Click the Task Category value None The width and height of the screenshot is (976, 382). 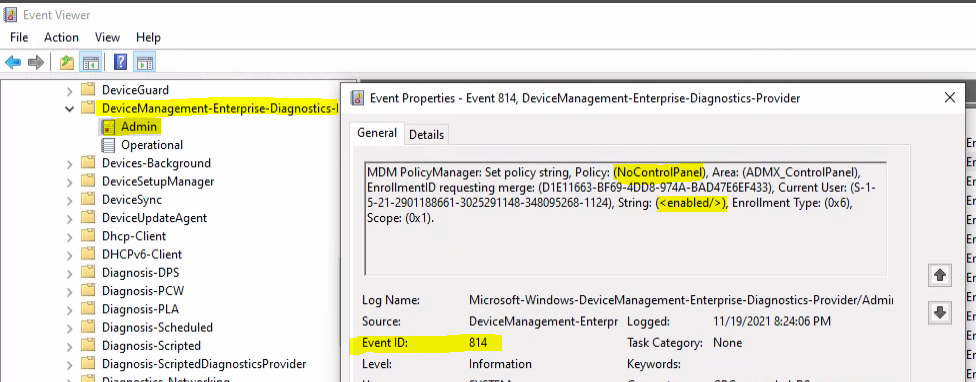pyautogui.click(x=727, y=343)
